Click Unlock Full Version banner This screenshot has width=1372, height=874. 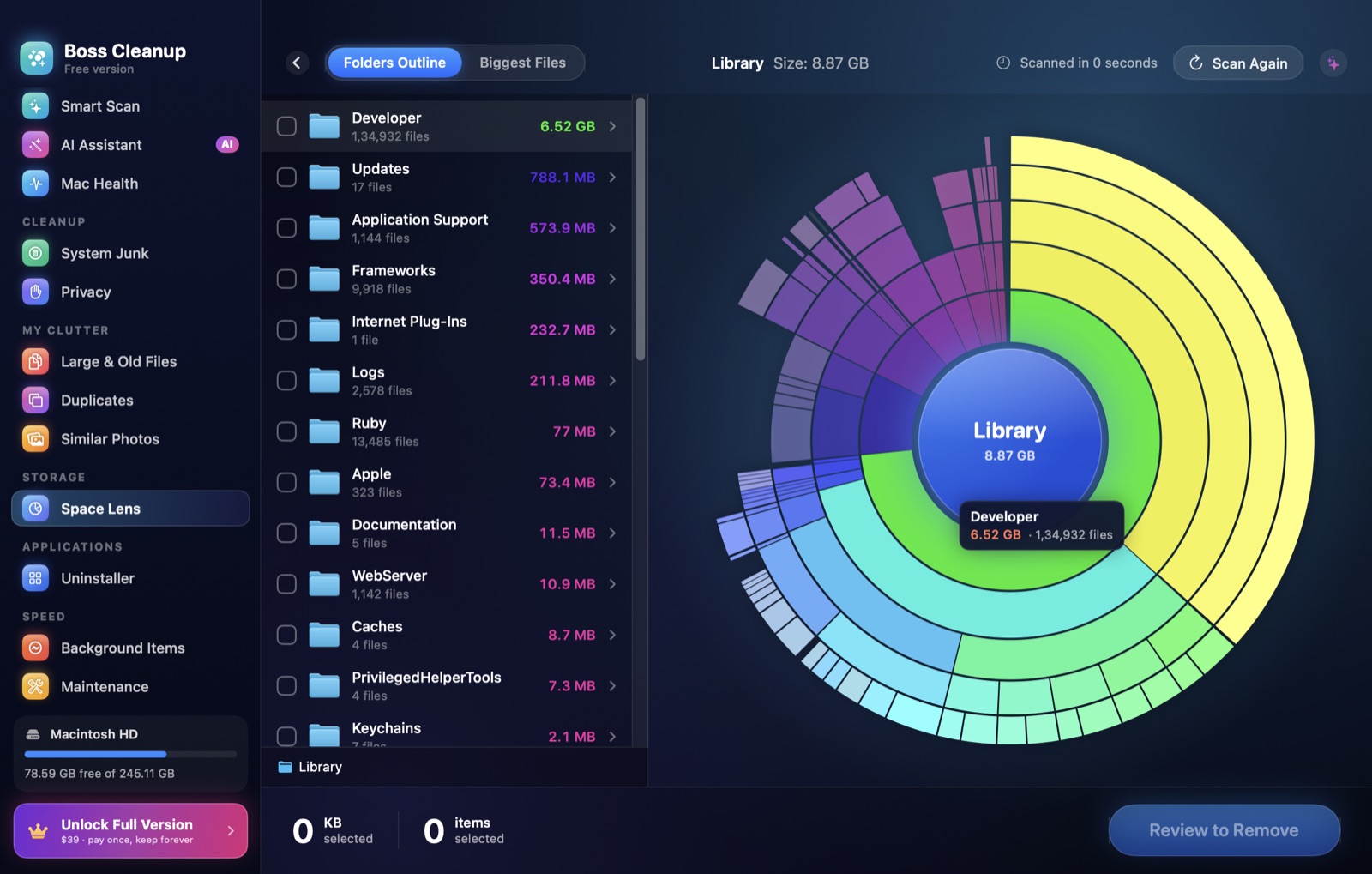(x=130, y=830)
